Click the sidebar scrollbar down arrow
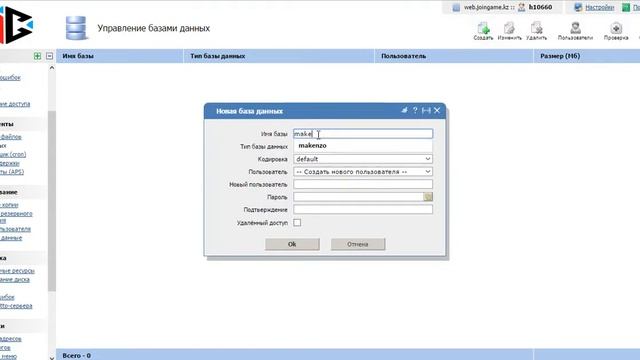The image size is (640, 360). tap(52, 358)
